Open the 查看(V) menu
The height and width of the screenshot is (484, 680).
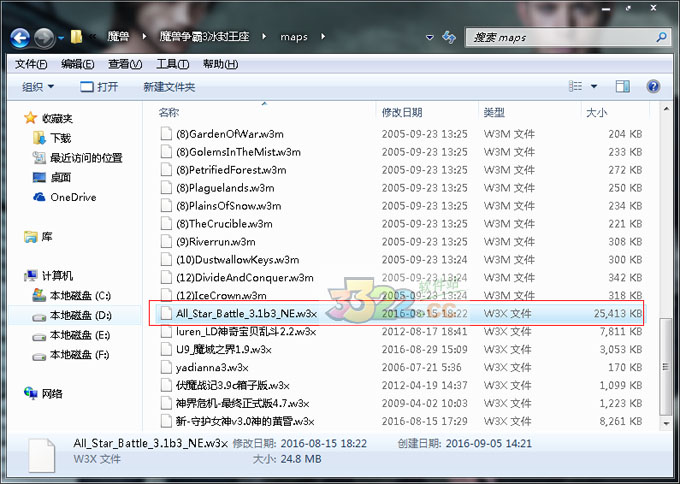click(x=125, y=64)
